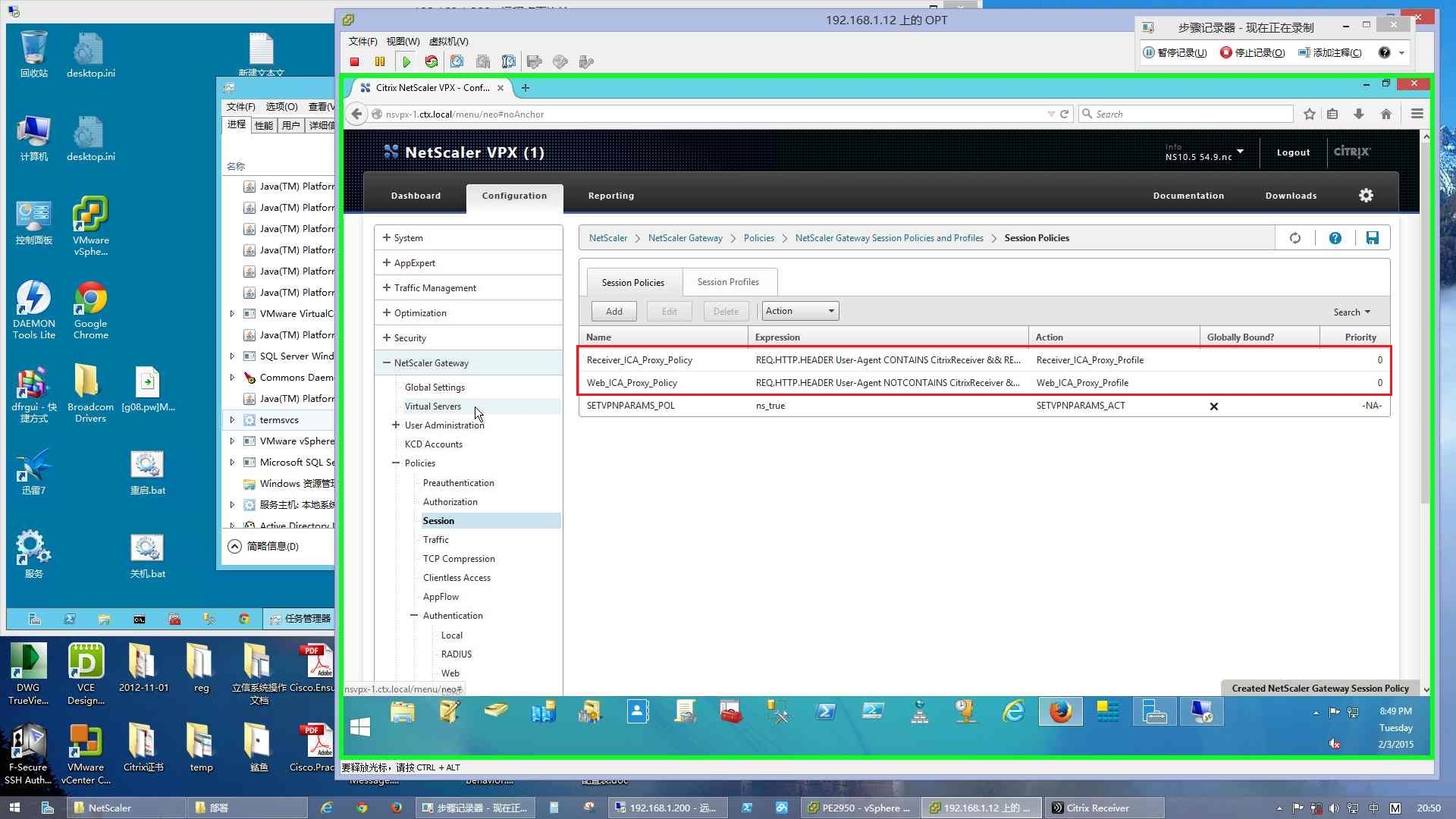Open the Documentation link
Image resolution: width=1456 pixels, height=819 pixels.
coord(1188,196)
